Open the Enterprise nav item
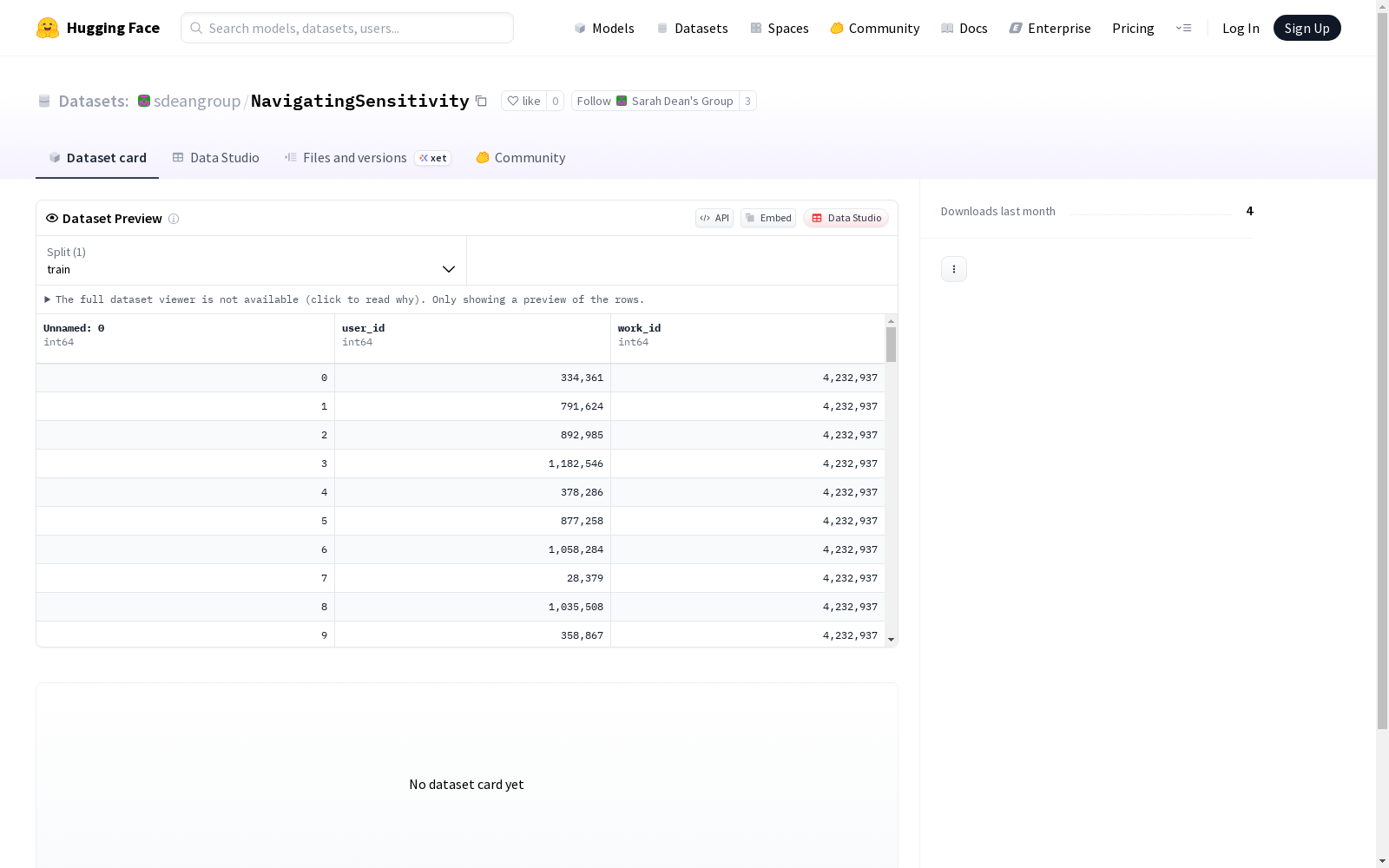The width and height of the screenshot is (1389, 868). click(1050, 28)
